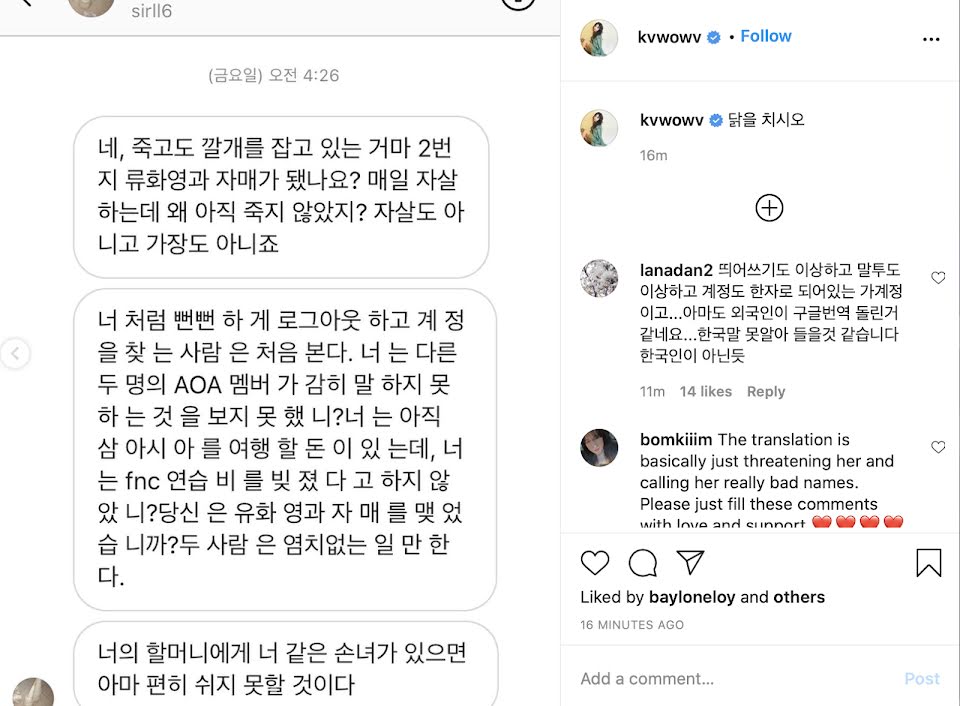960x706 pixels.
Task: Go to the previous image with left arrow
Action: (x=15, y=353)
